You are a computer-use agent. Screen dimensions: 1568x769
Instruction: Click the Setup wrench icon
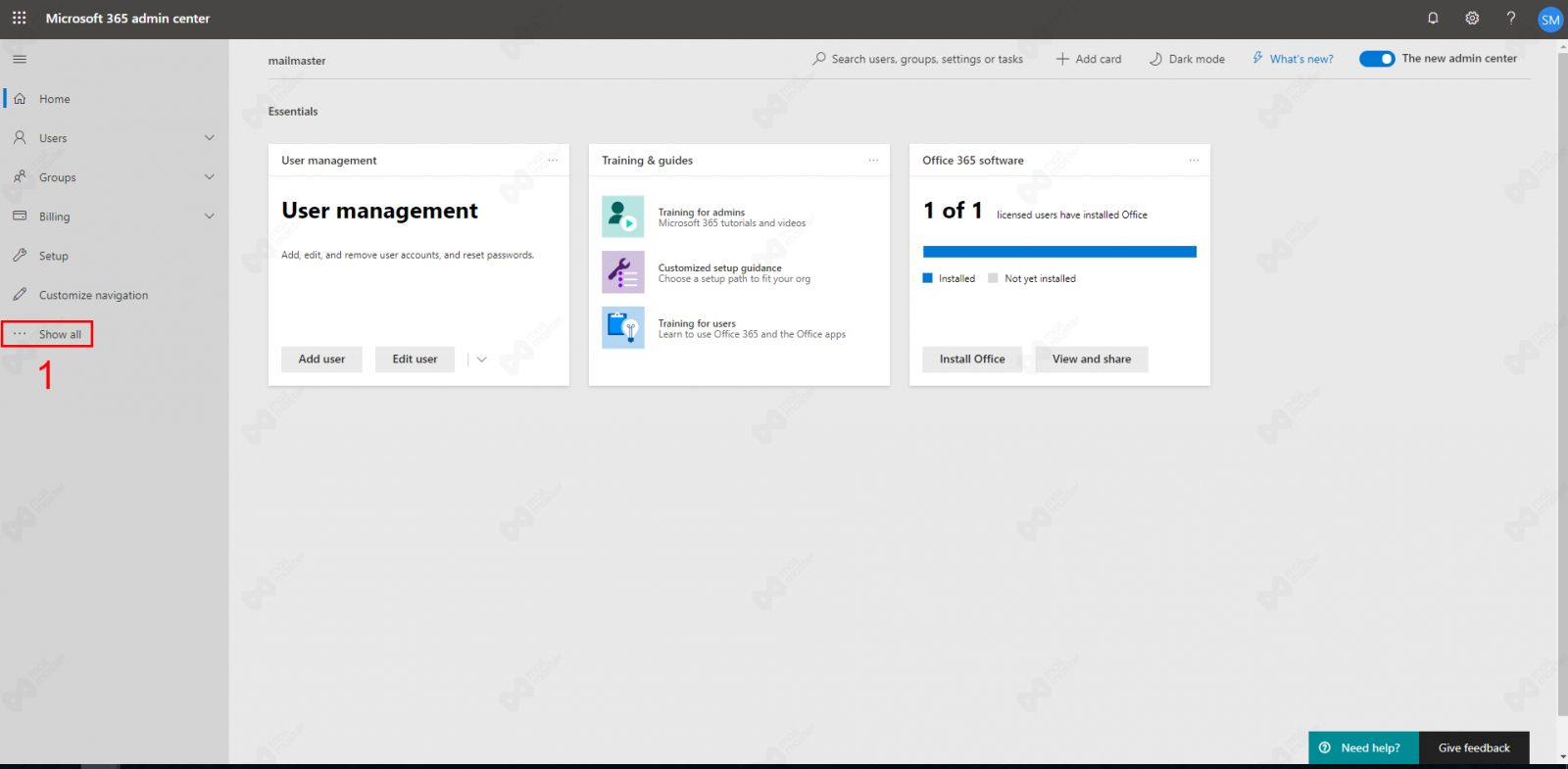tap(20, 255)
